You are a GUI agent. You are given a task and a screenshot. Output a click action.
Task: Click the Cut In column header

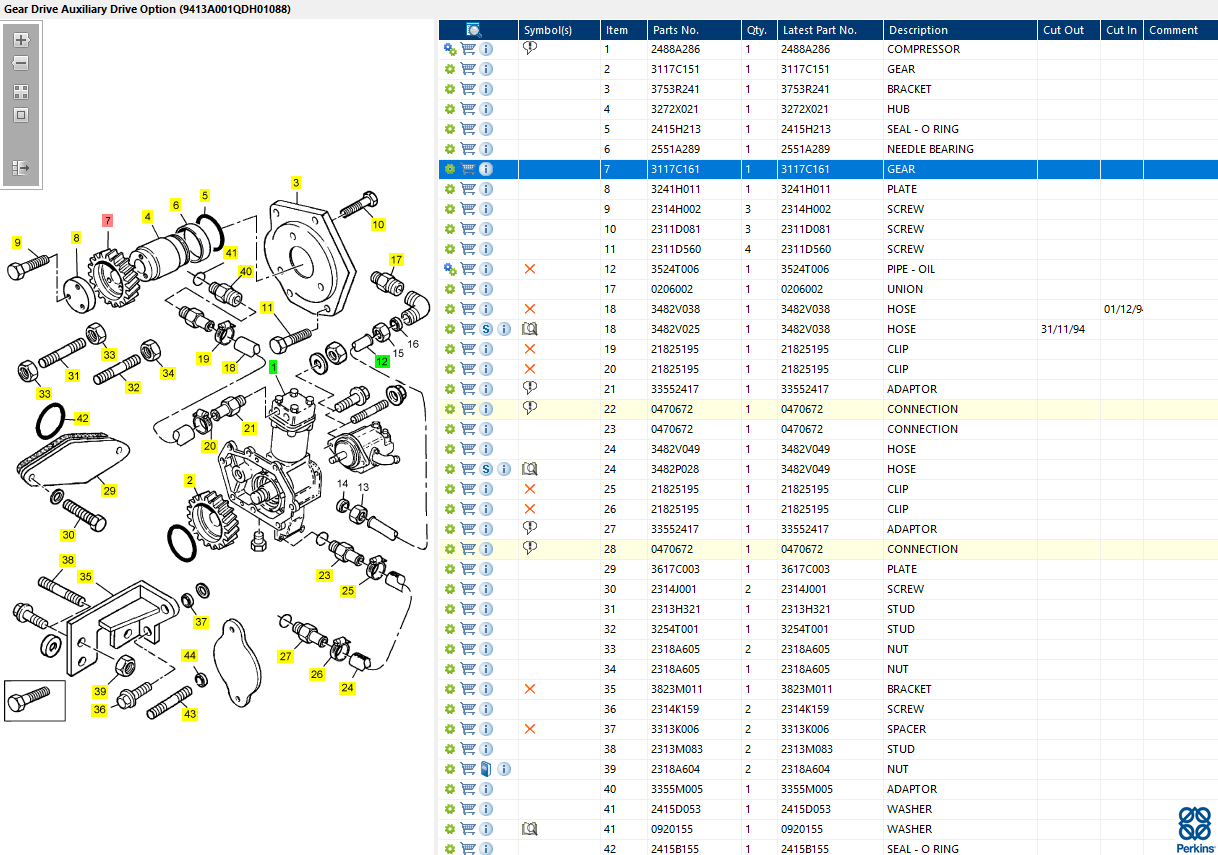coord(1122,30)
